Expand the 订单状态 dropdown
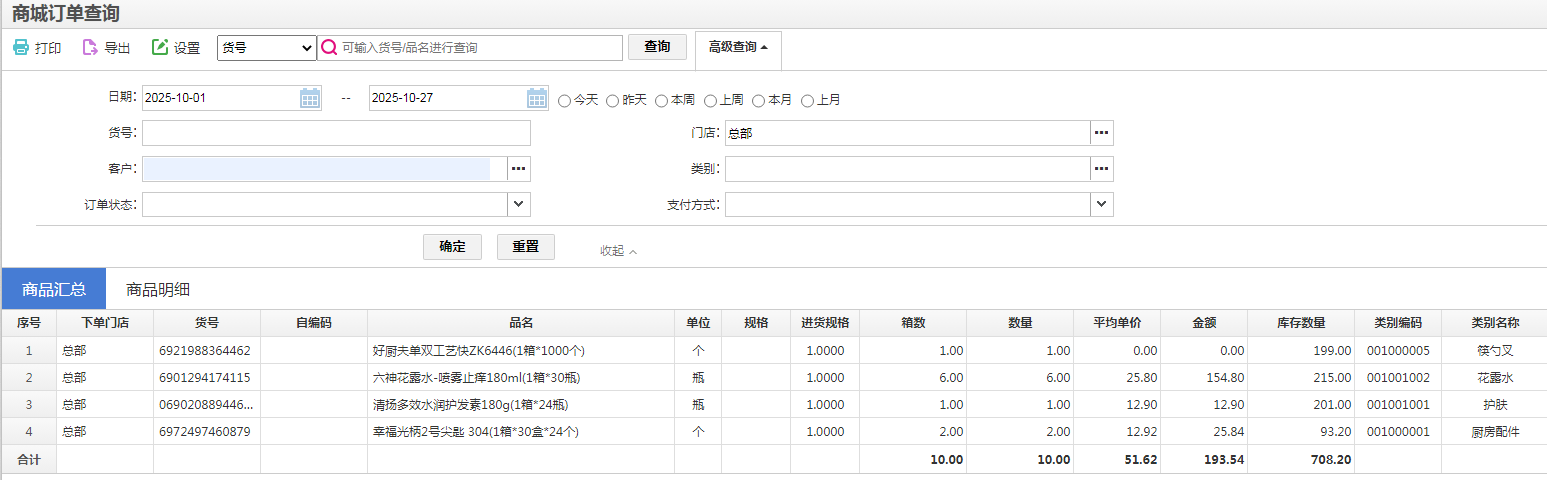The image size is (1547, 480). pos(518,205)
